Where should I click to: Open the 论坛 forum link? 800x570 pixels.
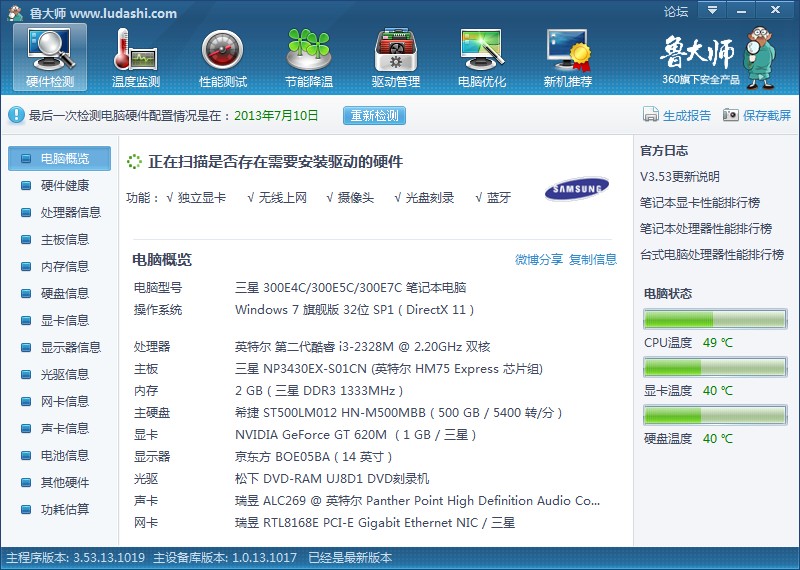click(x=676, y=12)
